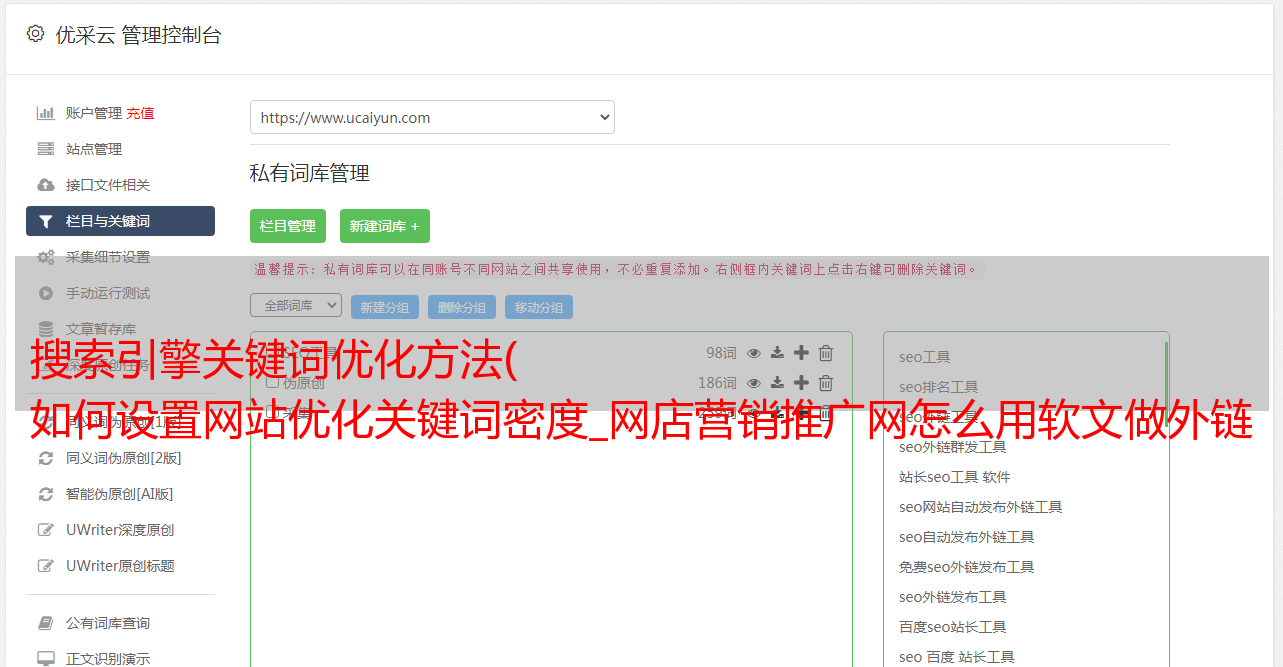Viewport: 1283px width, 667px height.
Task: Click the red 充值 recharge link
Action: click(x=140, y=113)
